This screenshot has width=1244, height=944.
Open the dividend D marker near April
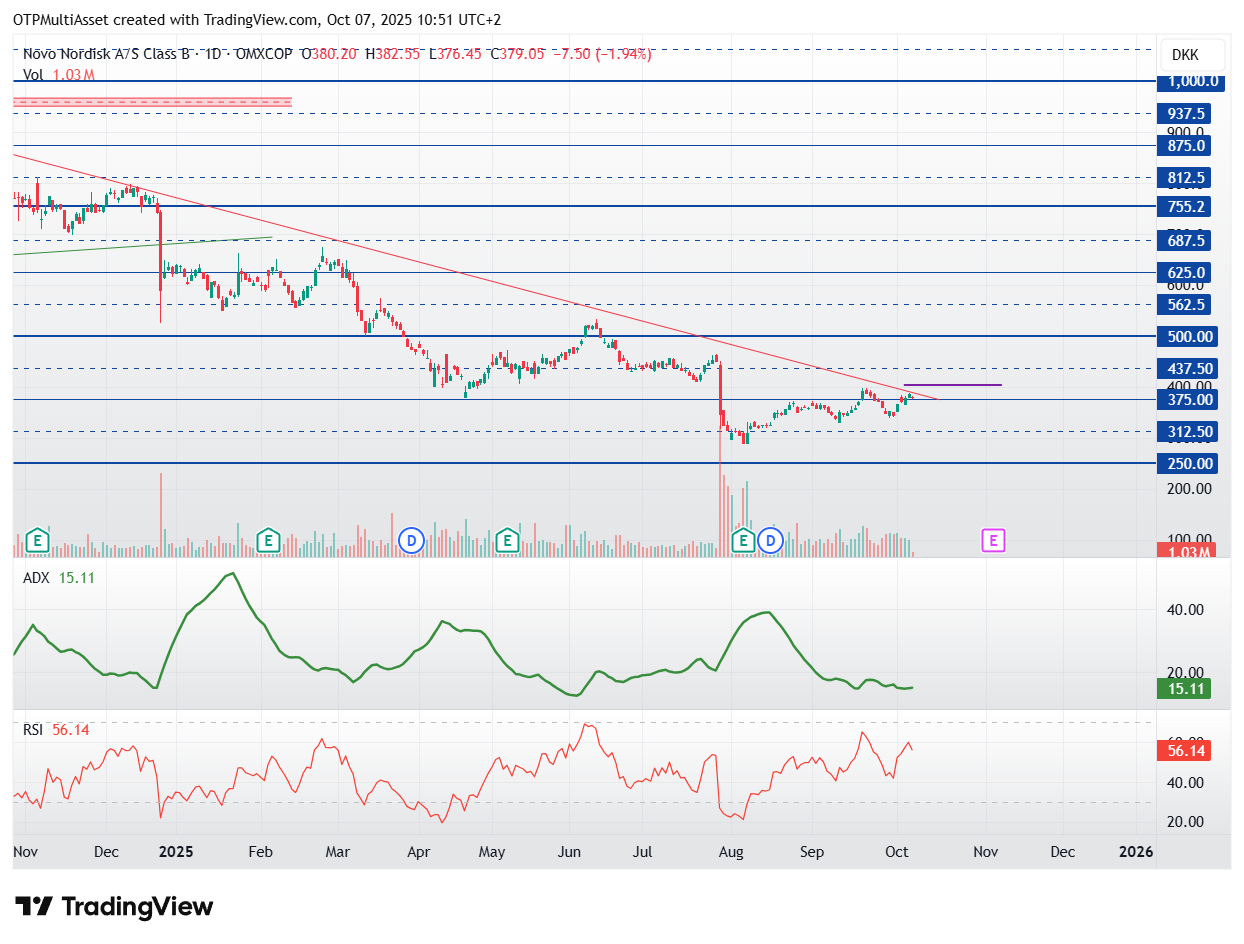pos(411,541)
